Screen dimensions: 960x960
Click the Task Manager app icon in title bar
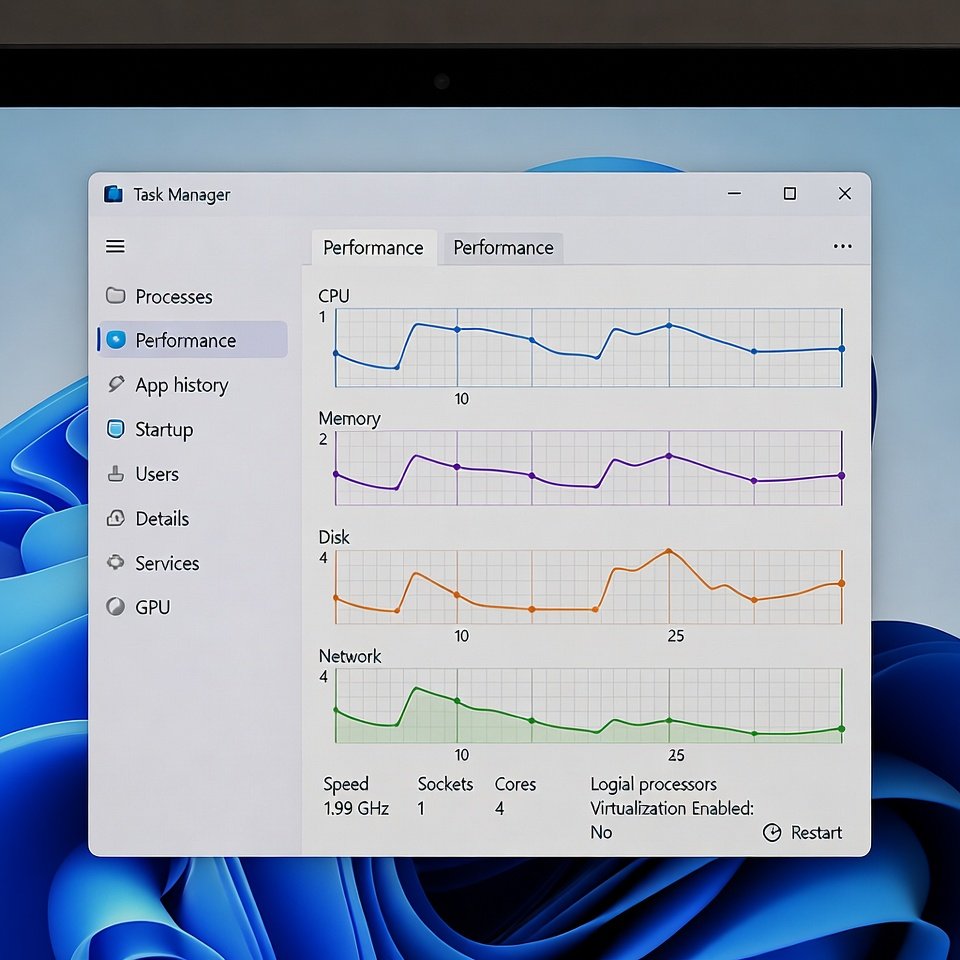coord(114,194)
